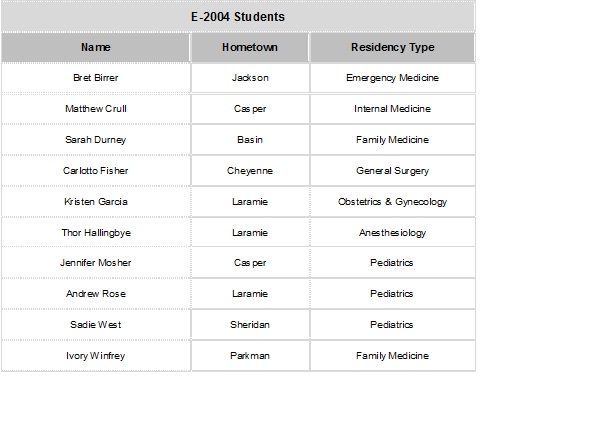600x423 pixels.
Task: Click the Jackson hometown cell
Action: (x=250, y=78)
